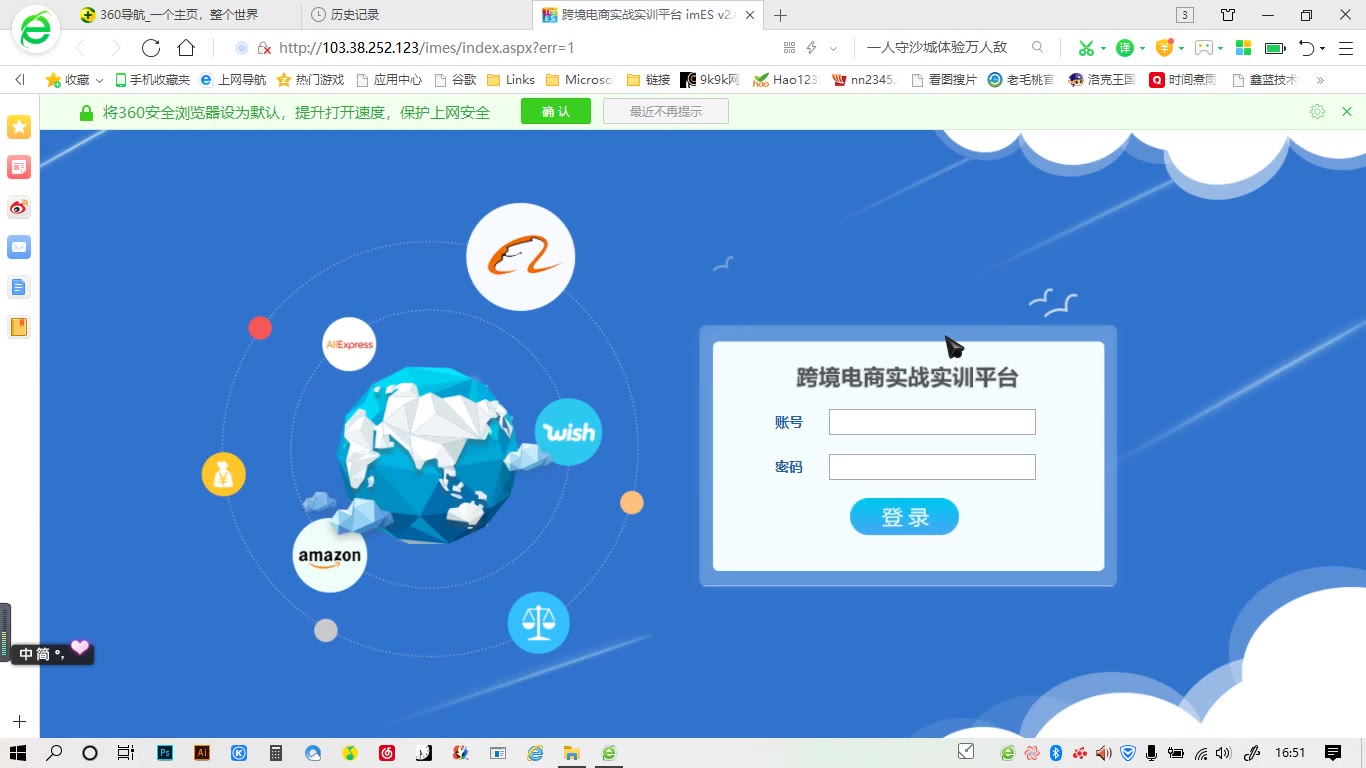The image size is (1366, 768).
Task: Go to the home page icon
Action: [186, 48]
